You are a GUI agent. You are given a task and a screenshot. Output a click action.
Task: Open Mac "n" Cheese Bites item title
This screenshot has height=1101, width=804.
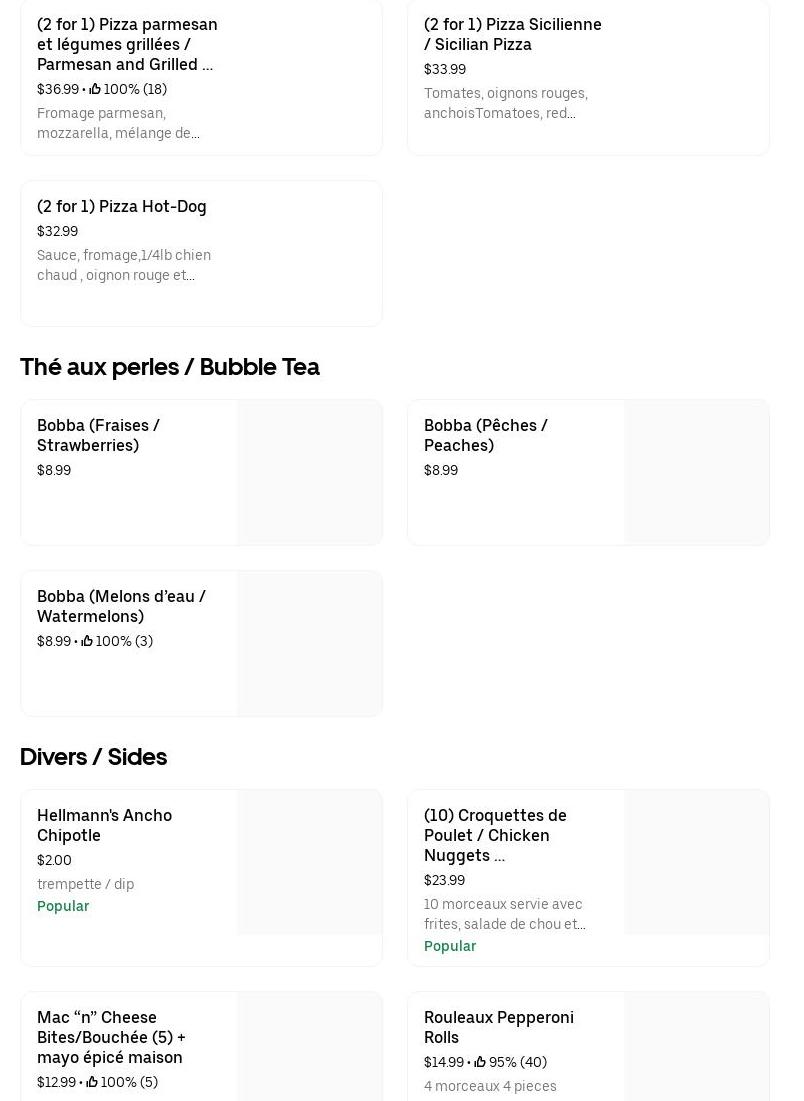coord(111,1037)
